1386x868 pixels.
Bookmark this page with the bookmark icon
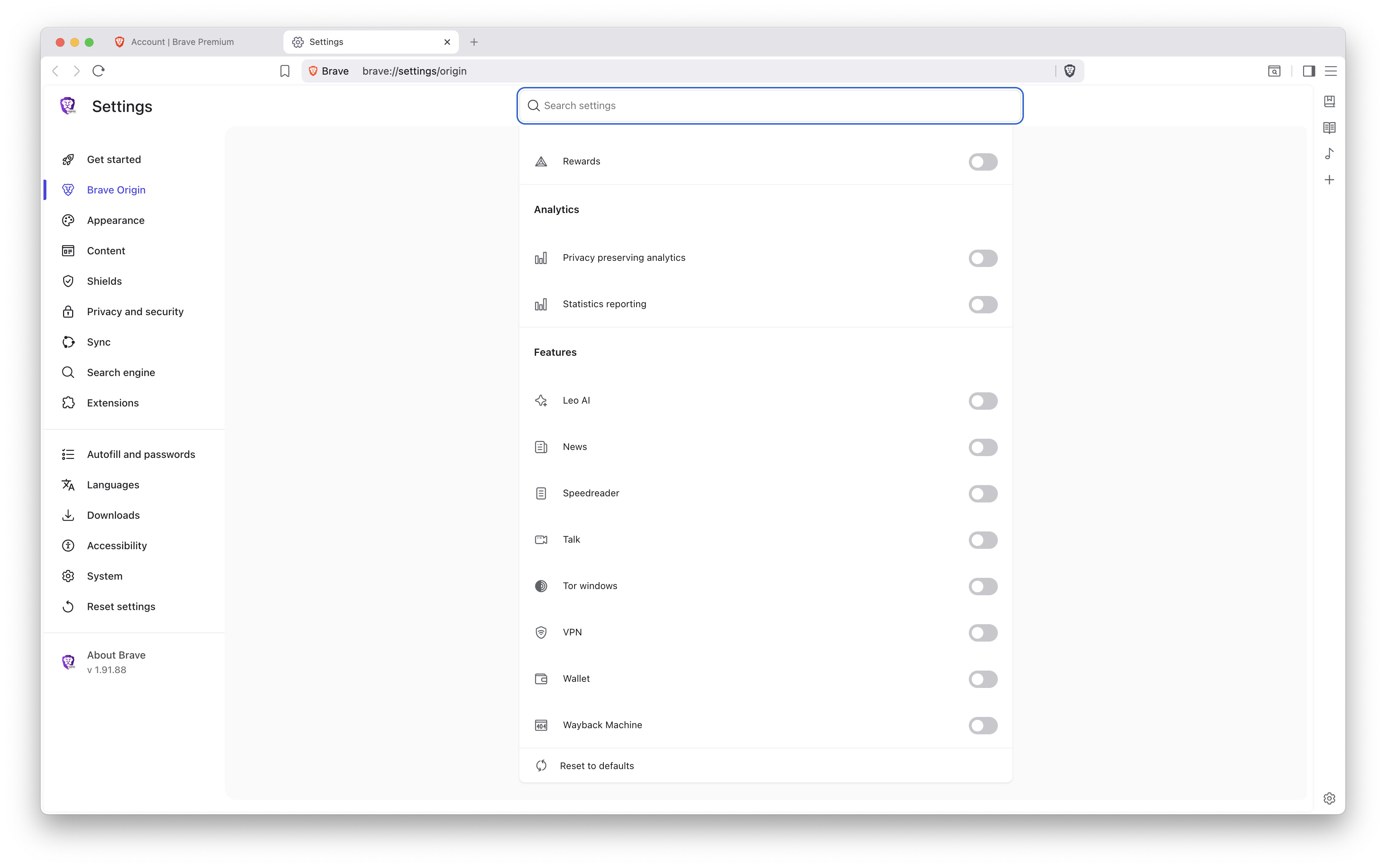284,71
